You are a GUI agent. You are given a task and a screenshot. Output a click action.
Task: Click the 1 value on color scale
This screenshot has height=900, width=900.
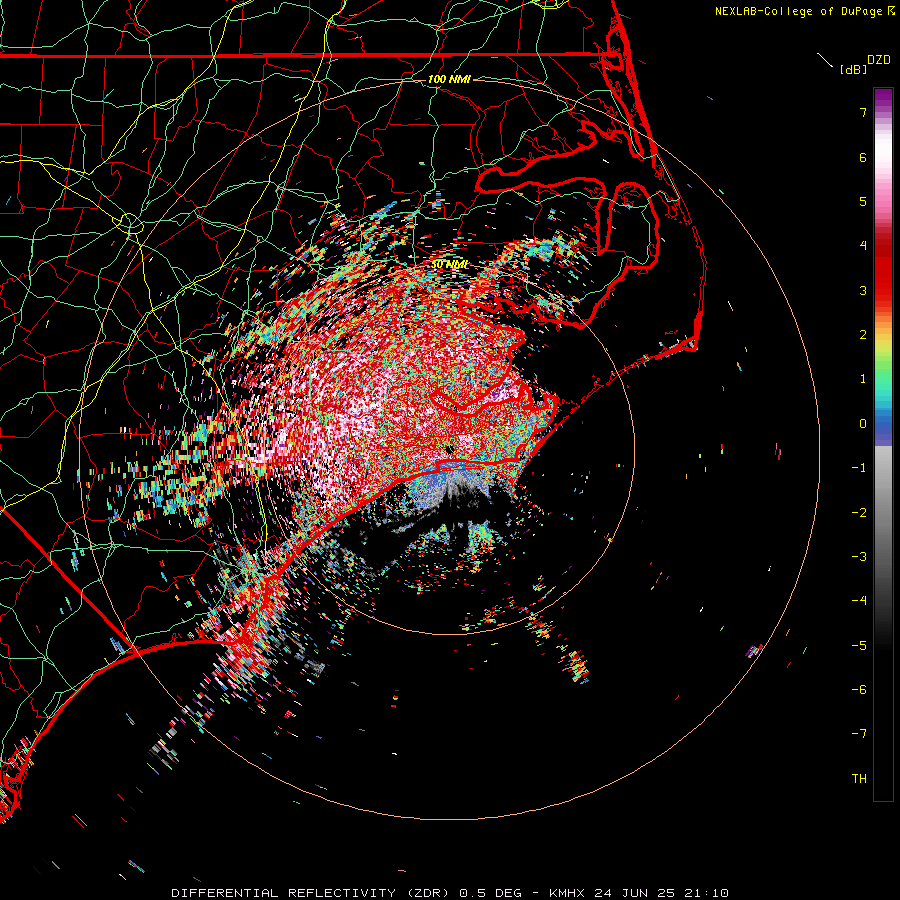(x=863, y=379)
